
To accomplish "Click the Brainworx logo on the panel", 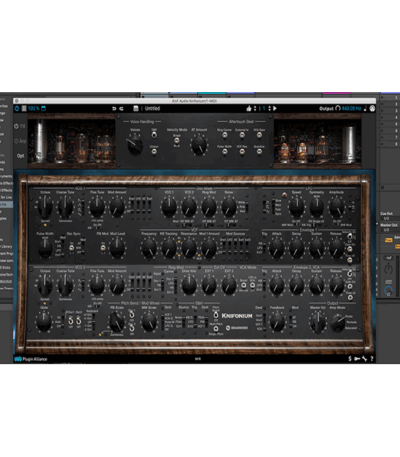I will 237,328.
